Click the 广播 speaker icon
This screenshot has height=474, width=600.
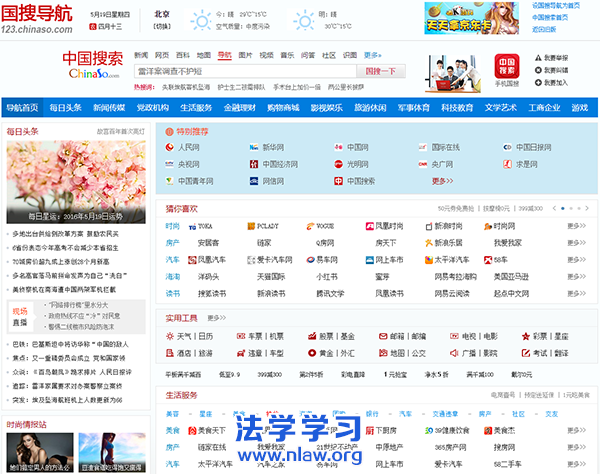click(x=454, y=353)
